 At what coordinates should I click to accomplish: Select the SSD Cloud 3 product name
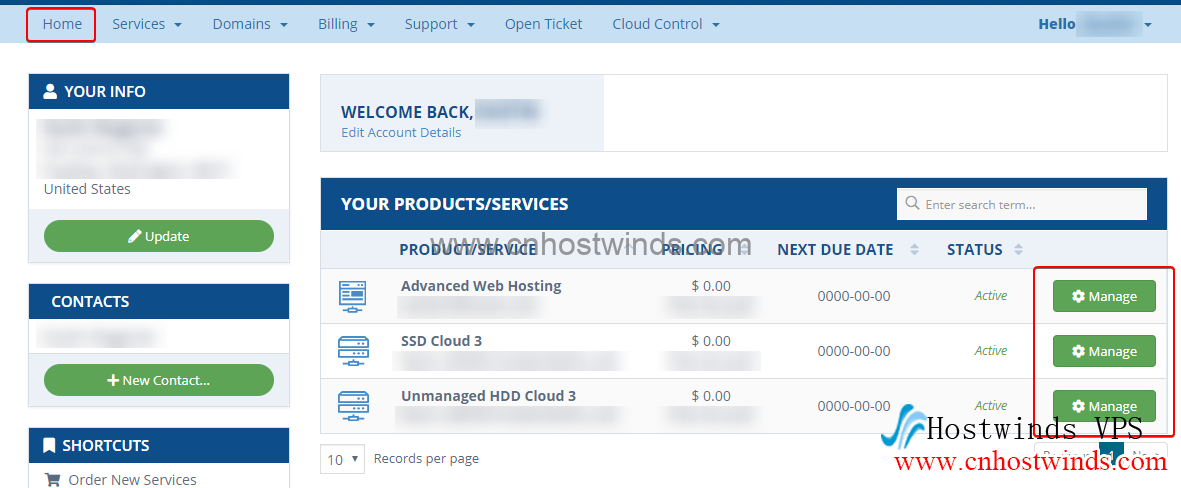[441, 341]
